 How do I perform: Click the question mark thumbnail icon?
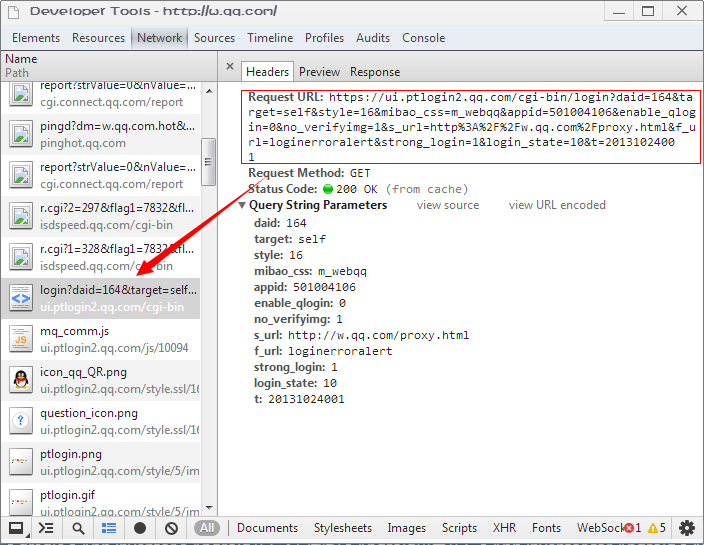coord(21,421)
